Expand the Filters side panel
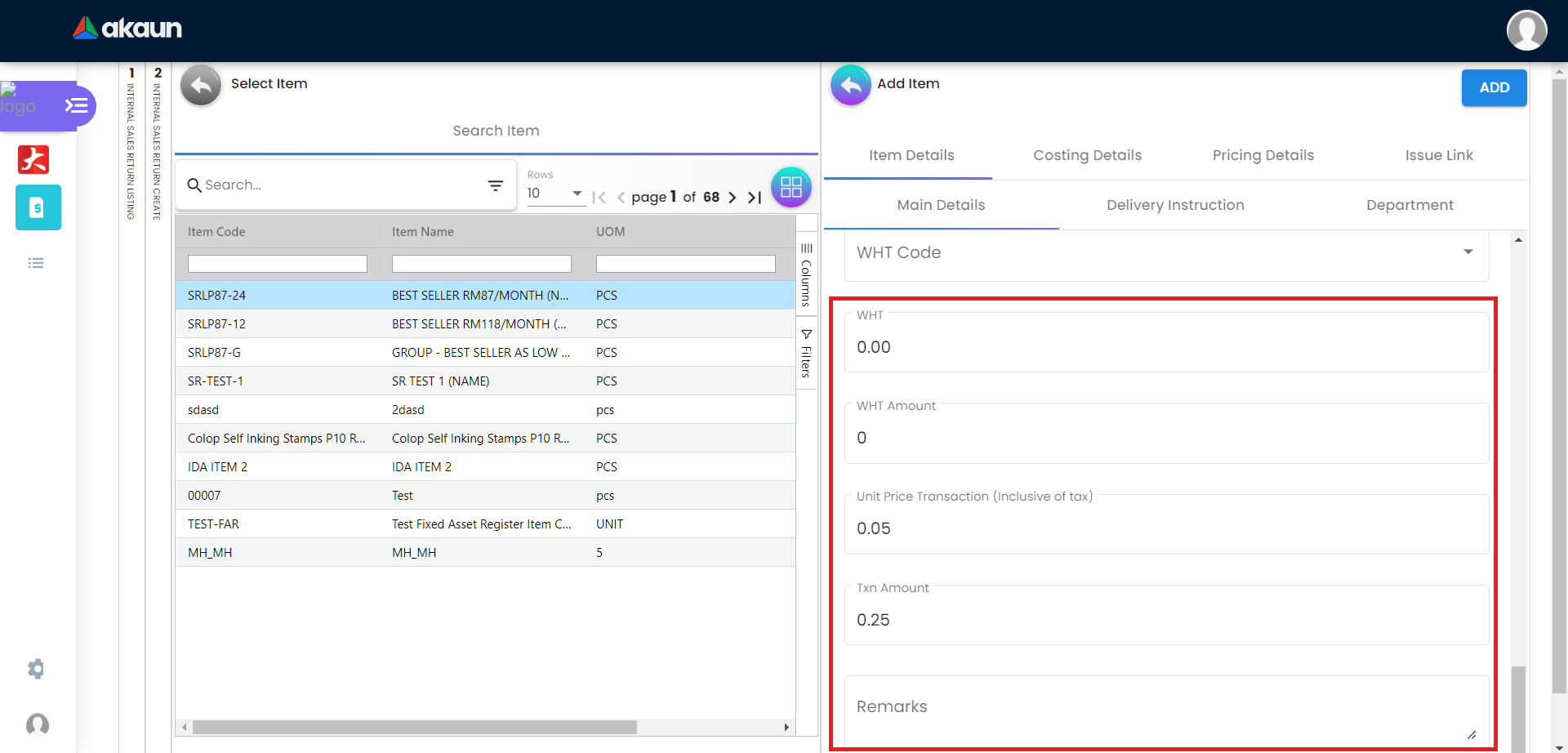 [x=806, y=354]
